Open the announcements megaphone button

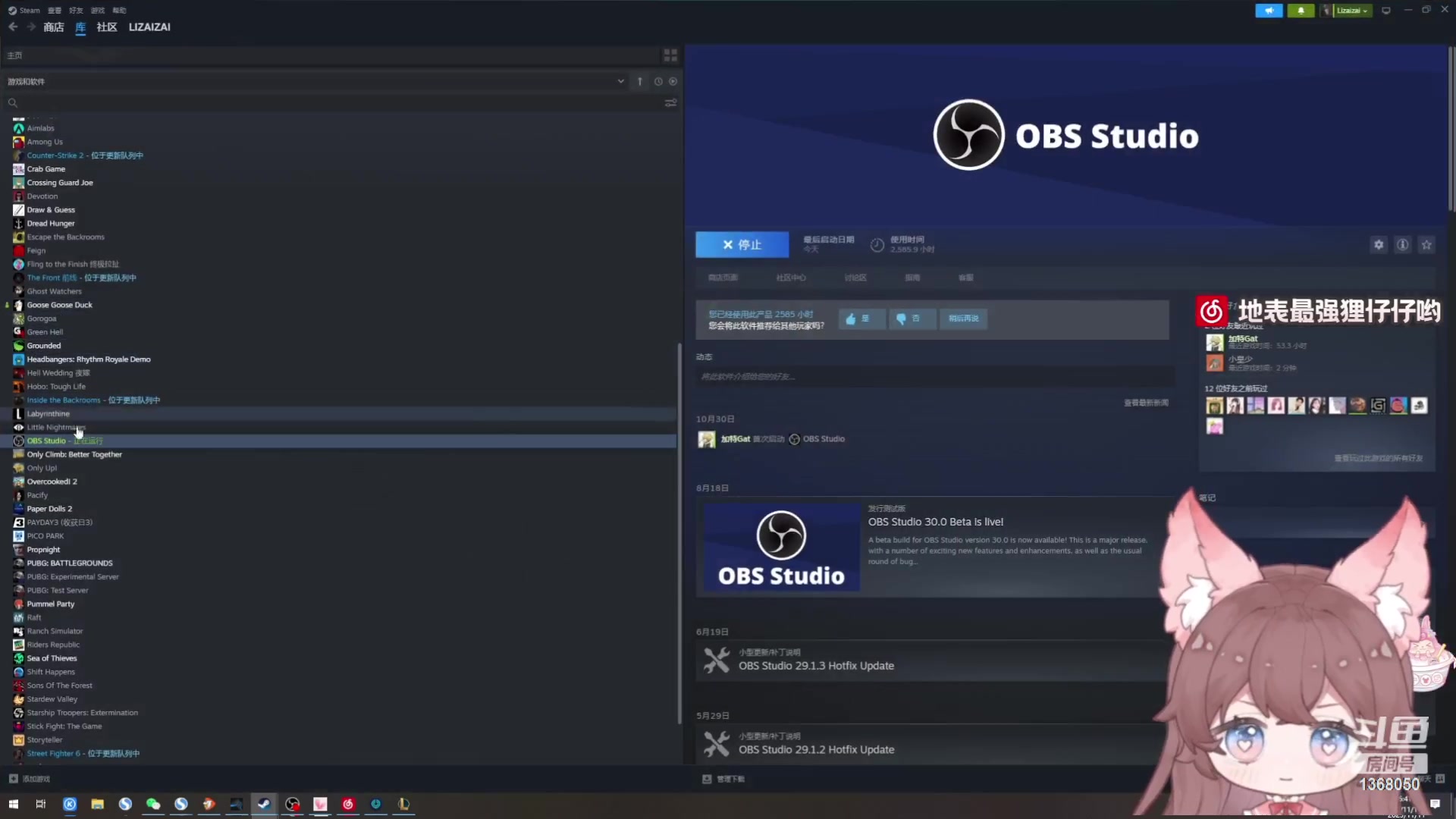[x=1269, y=11]
